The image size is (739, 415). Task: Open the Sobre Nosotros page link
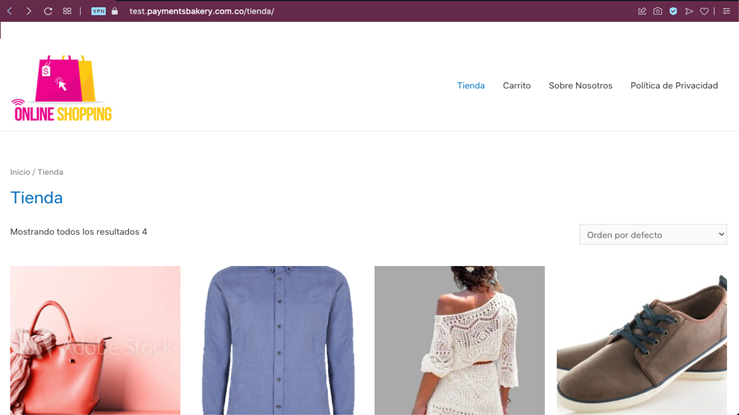[x=580, y=86]
